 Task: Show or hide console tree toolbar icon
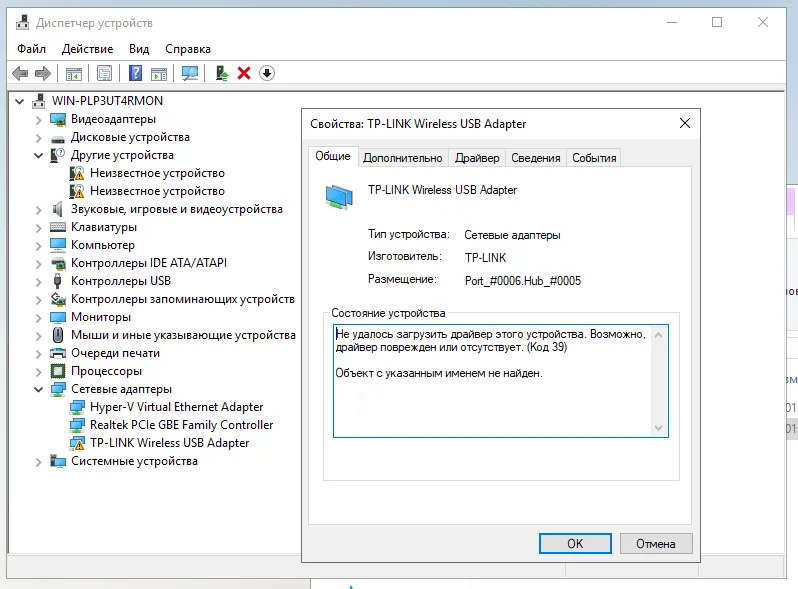click(73, 73)
